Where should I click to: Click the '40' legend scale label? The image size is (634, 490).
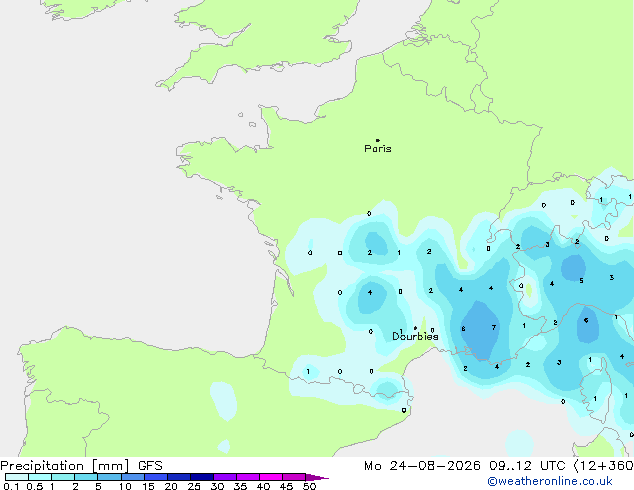pyautogui.click(x=263, y=486)
